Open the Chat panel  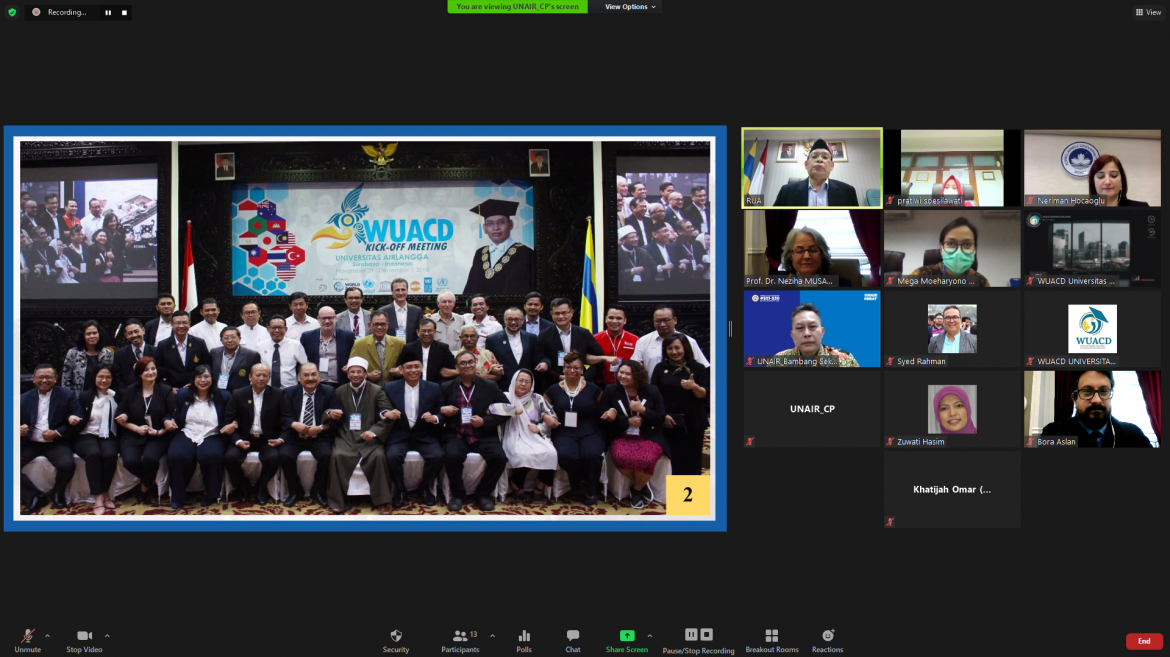click(x=573, y=641)
